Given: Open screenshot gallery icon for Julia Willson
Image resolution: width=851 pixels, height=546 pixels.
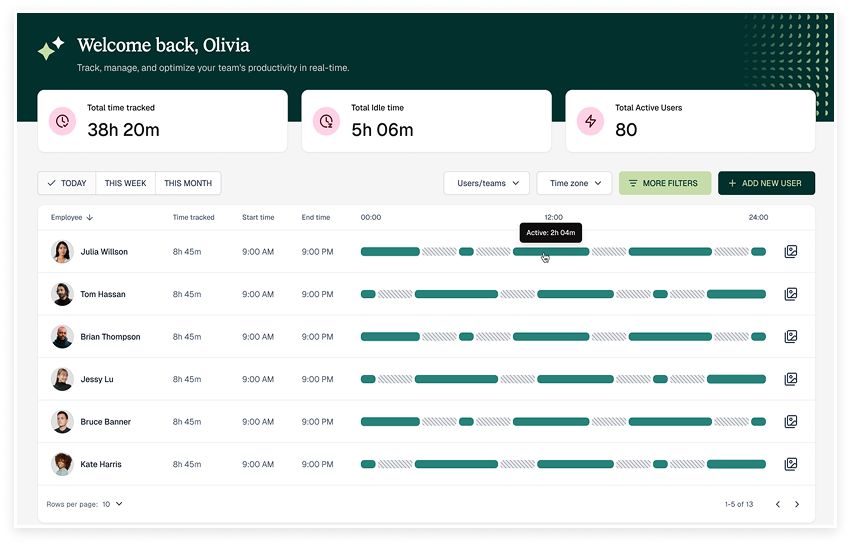Looking at the screenshot, I should [x=790, y=252].
